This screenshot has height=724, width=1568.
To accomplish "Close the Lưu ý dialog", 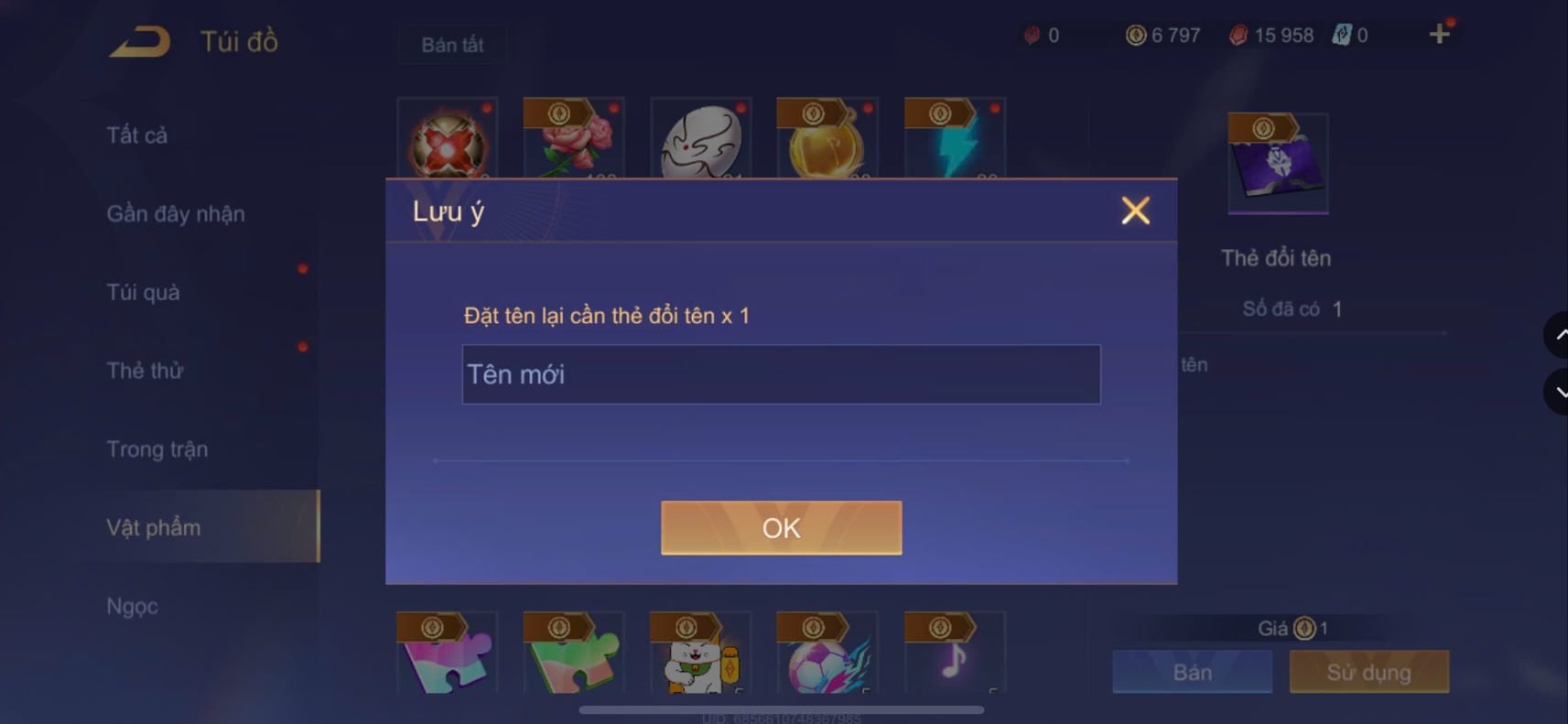I will click(1135, 211).
